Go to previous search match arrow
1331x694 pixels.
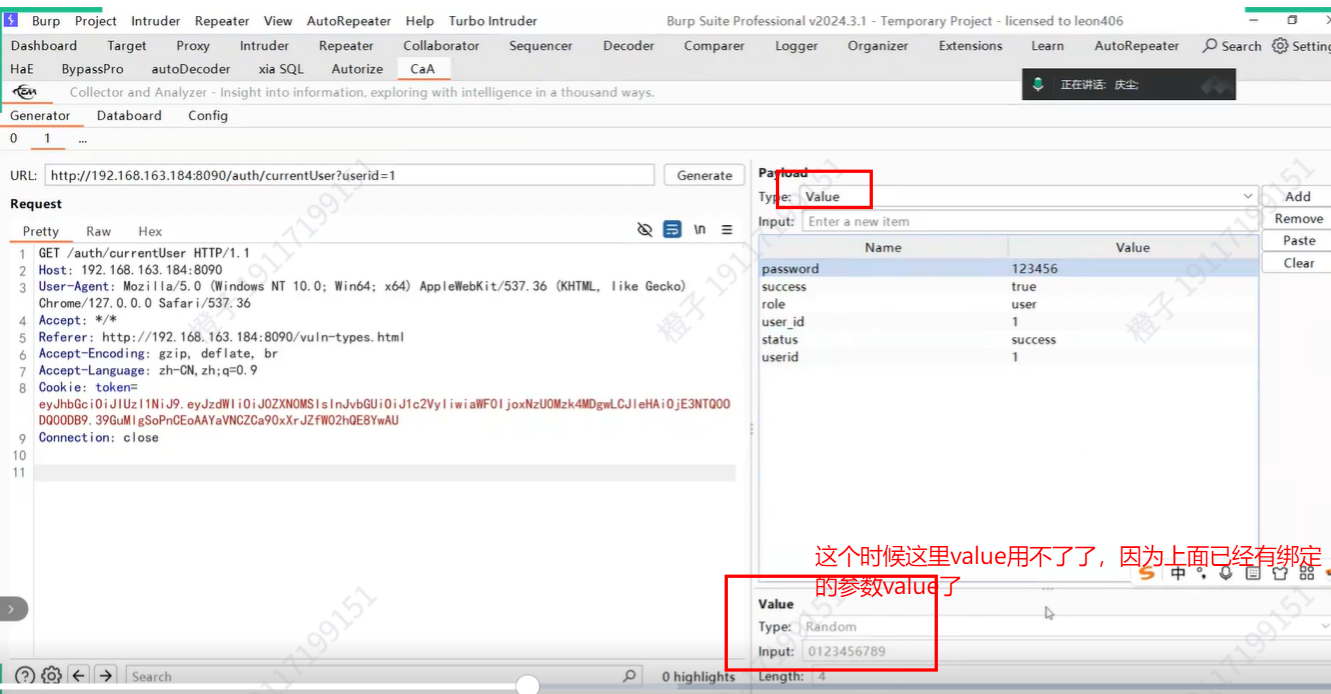point(79,676)
